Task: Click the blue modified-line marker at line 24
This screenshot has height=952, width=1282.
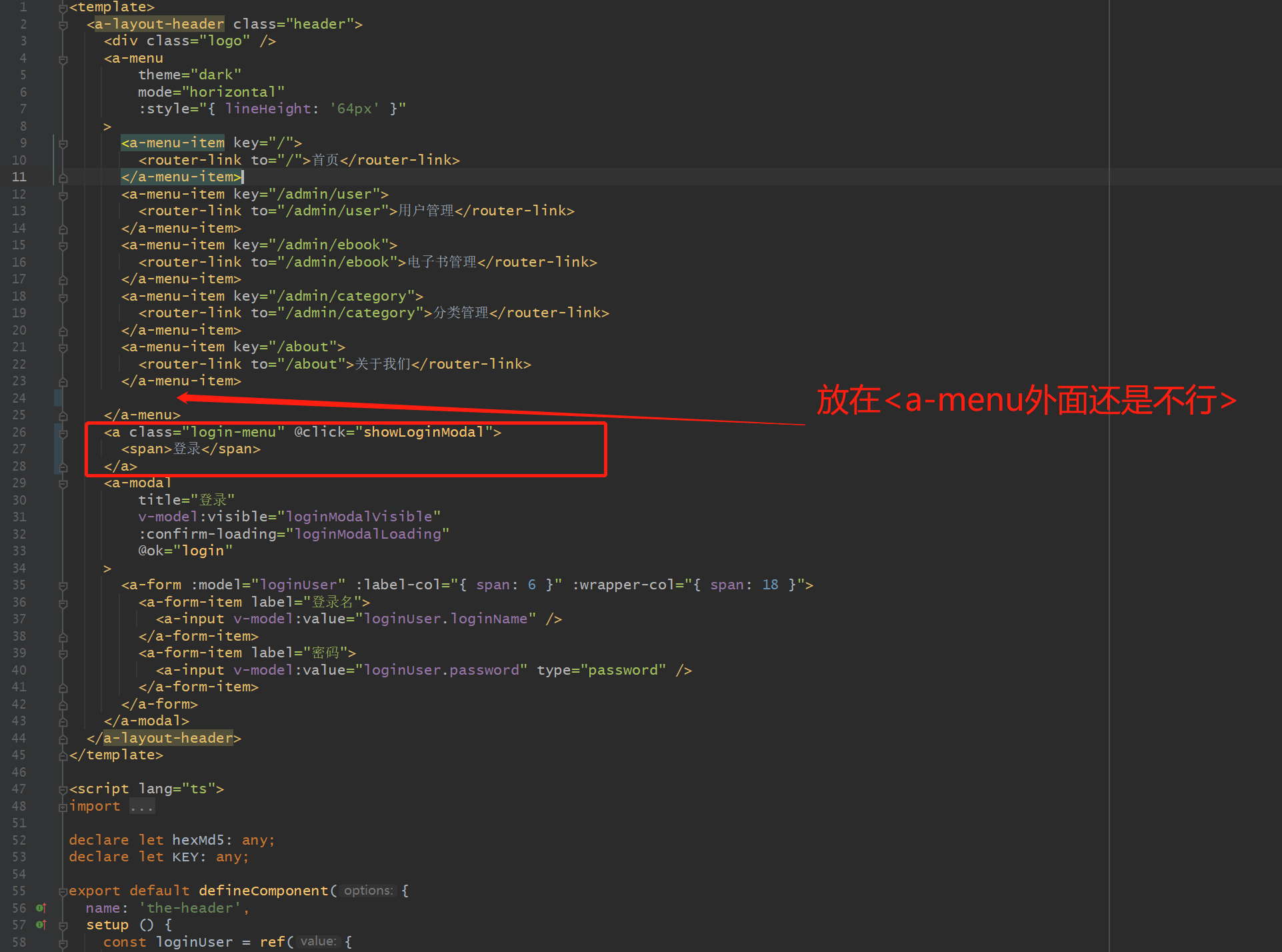Action: [58, 398]
